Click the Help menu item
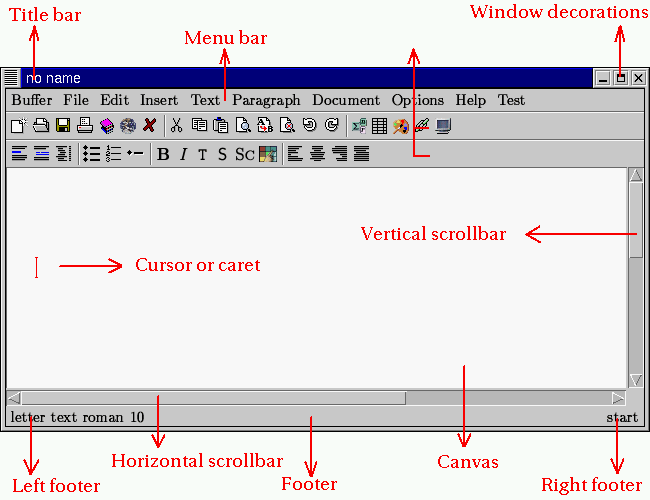650x500 pixels. [x=470, y=100]
